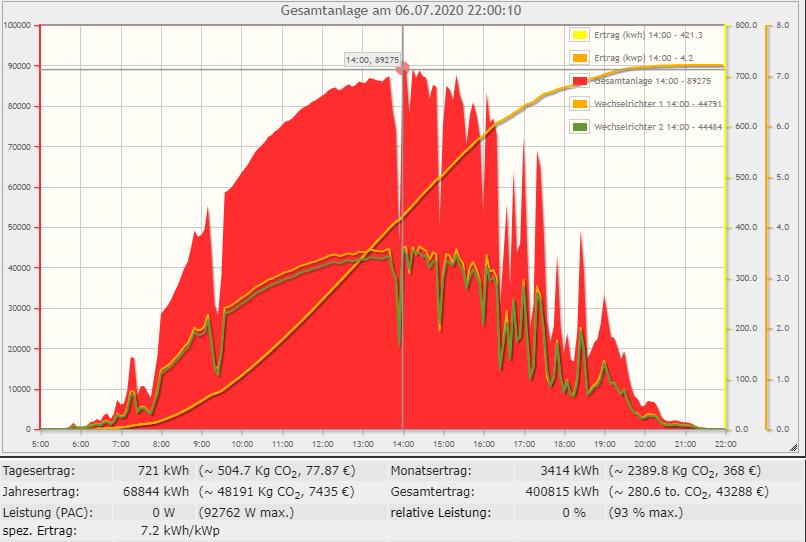
Task: Click the orange Wechselrichter 1 legend swatch
Action: pos(579,104)
